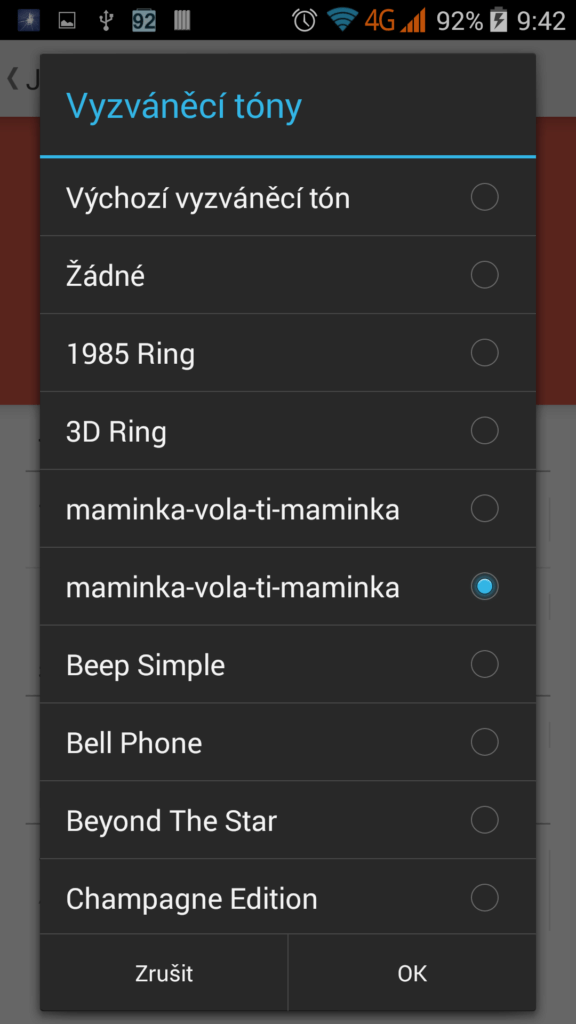Select the Champagne Edition radio button
This screenshot has height=1024, width=576.
pyautogui.click(x=485, y=898)
